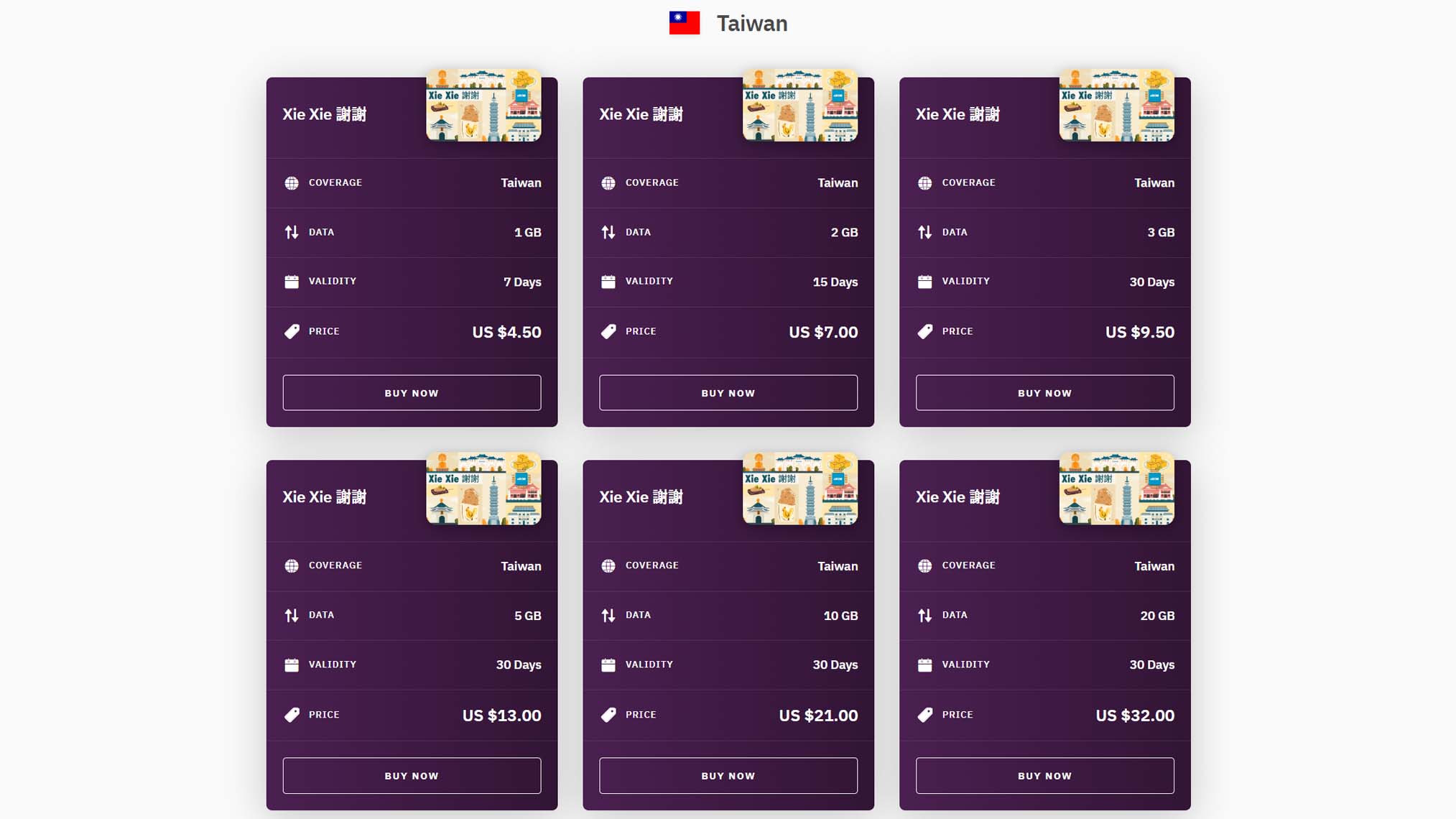Image resolution: width=1456 pixels, height=819 pixels.
Task: Click coverage globe icon on 2 GB card
Action: pos(608,183)
